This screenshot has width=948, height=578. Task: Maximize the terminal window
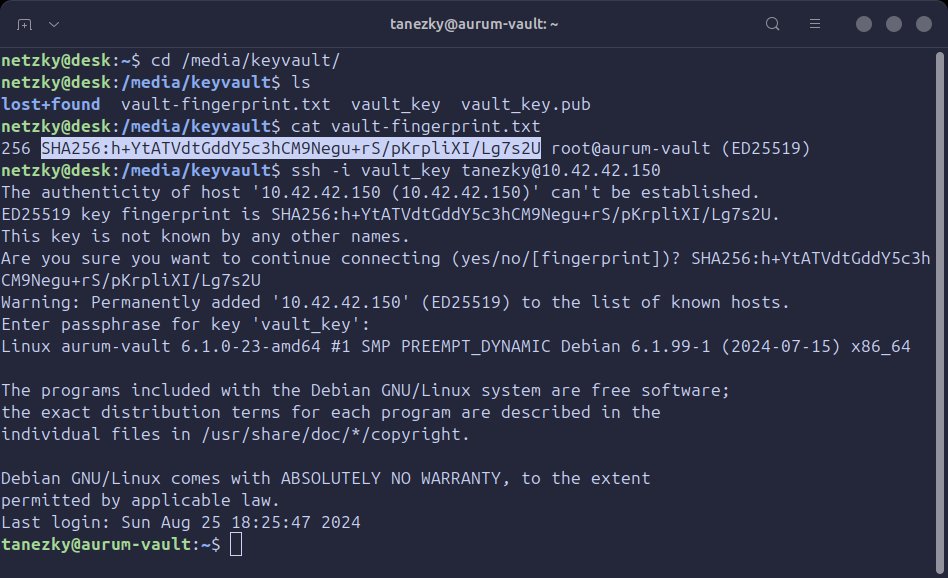click(894, 24)
